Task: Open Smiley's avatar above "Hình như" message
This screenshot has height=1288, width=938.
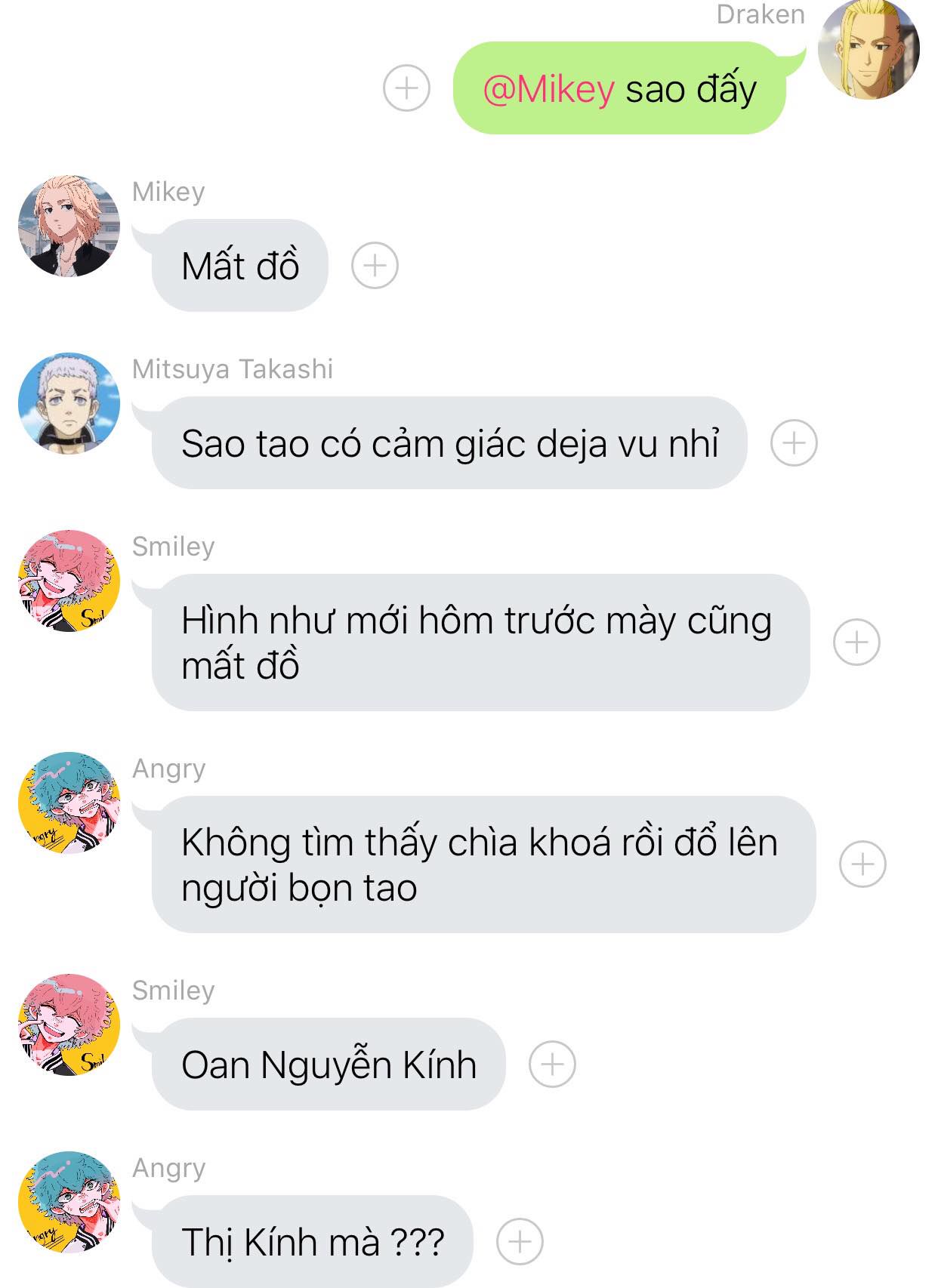Action: pos(69,581)
